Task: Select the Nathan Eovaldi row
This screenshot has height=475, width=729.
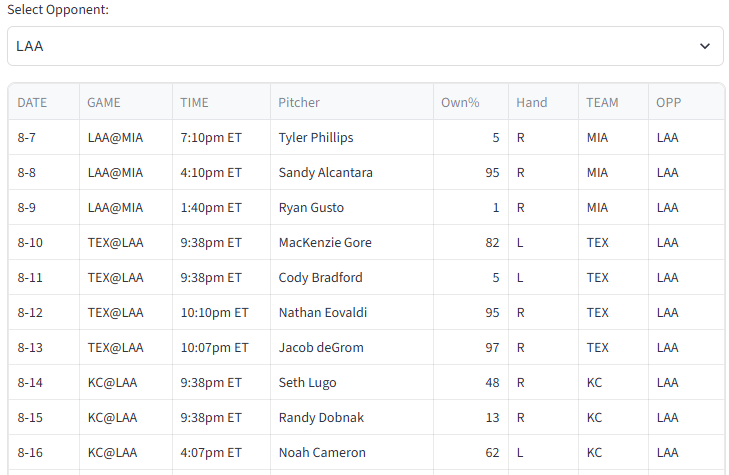Action: (366, 312)
